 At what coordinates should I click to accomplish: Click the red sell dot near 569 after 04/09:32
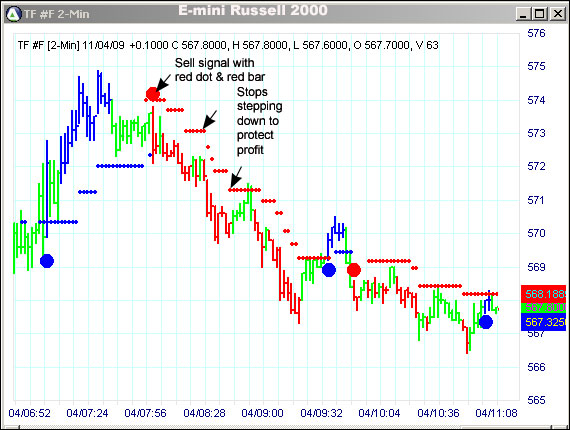tap(354, 270)
